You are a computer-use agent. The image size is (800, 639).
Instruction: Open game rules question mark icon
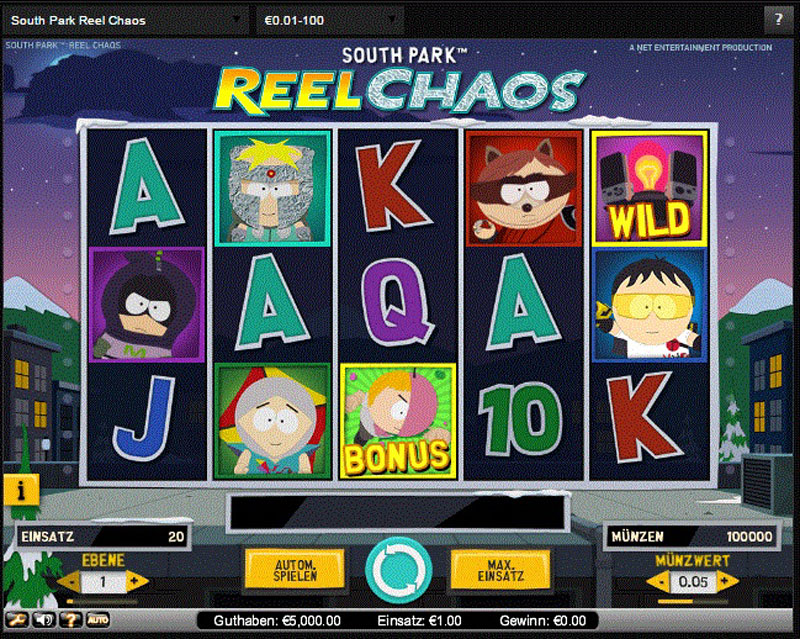(x=71, y=620)
